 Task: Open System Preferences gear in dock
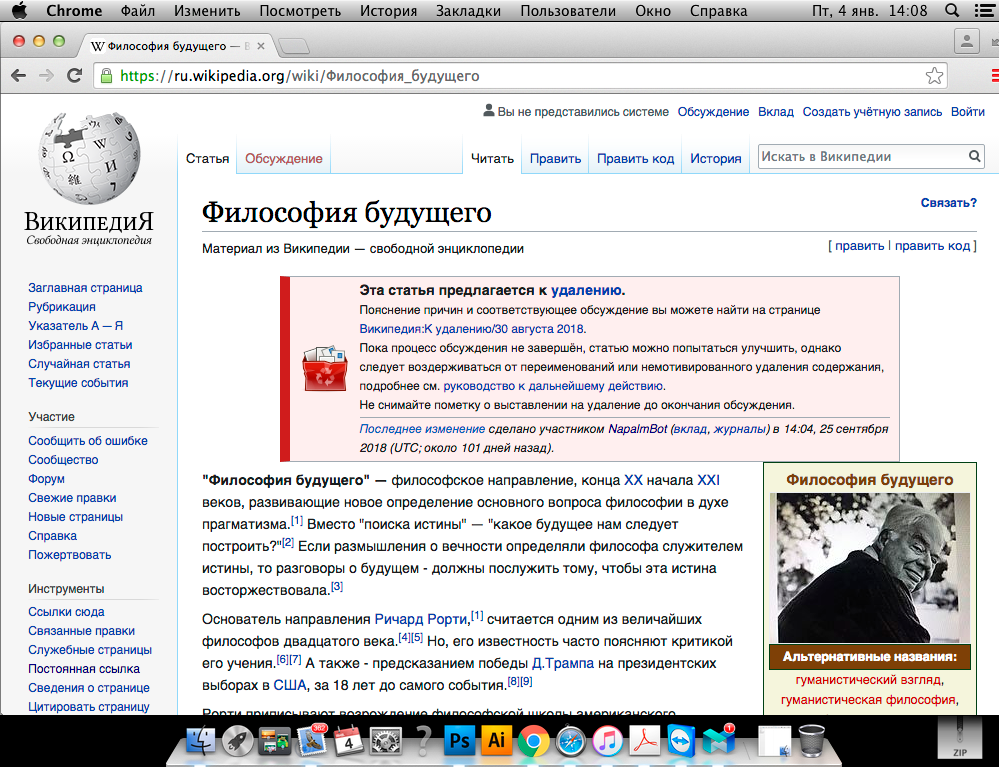tap(385, 742)
